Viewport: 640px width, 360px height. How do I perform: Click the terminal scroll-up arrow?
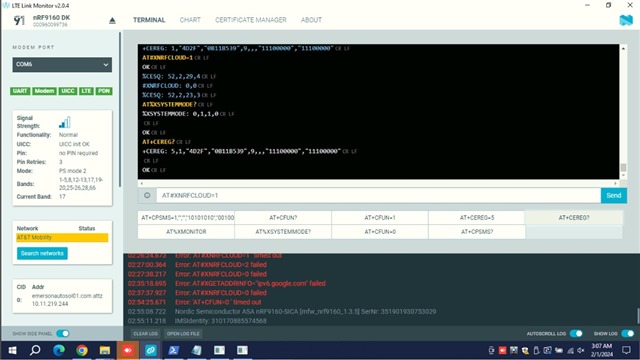(x=623, y=48)
